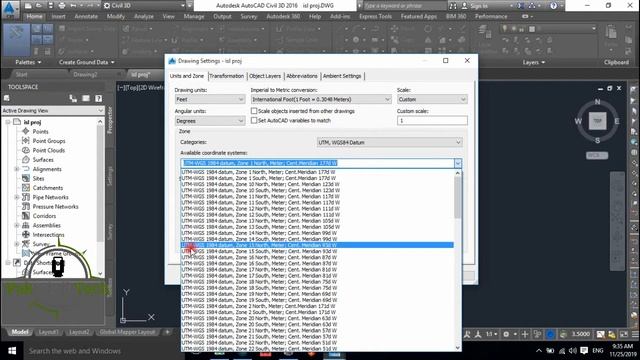
Task: Select Pipe Networks in the Toolspace tree
Action: coord(51,197)
